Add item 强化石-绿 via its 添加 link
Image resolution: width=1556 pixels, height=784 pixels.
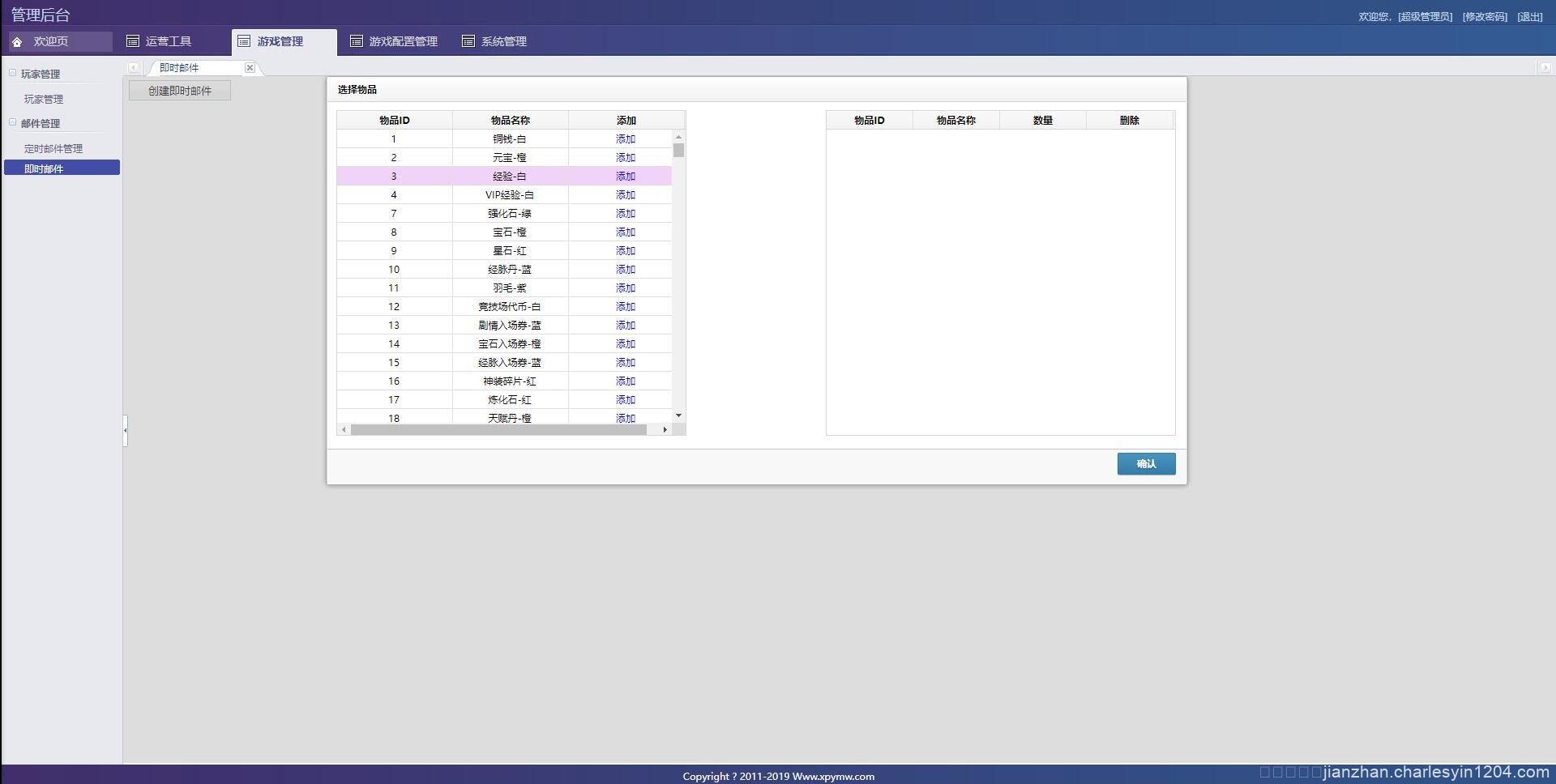(626, 214)
